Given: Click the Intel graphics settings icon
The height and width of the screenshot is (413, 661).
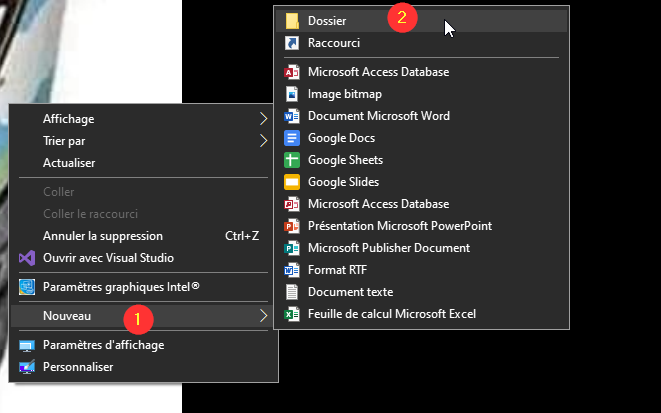Looking at the screenshot, I should coord(27,287).
